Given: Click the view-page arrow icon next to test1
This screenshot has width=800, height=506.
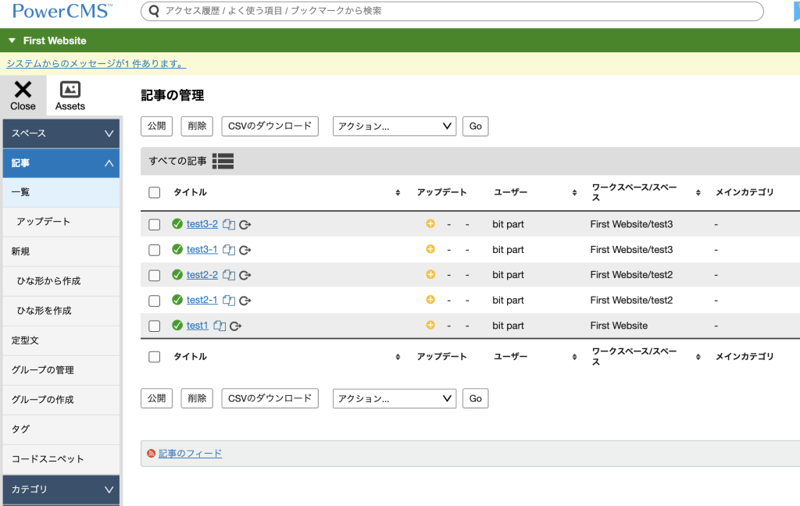Looking at the screenshot, I should [x=236, y=326].
